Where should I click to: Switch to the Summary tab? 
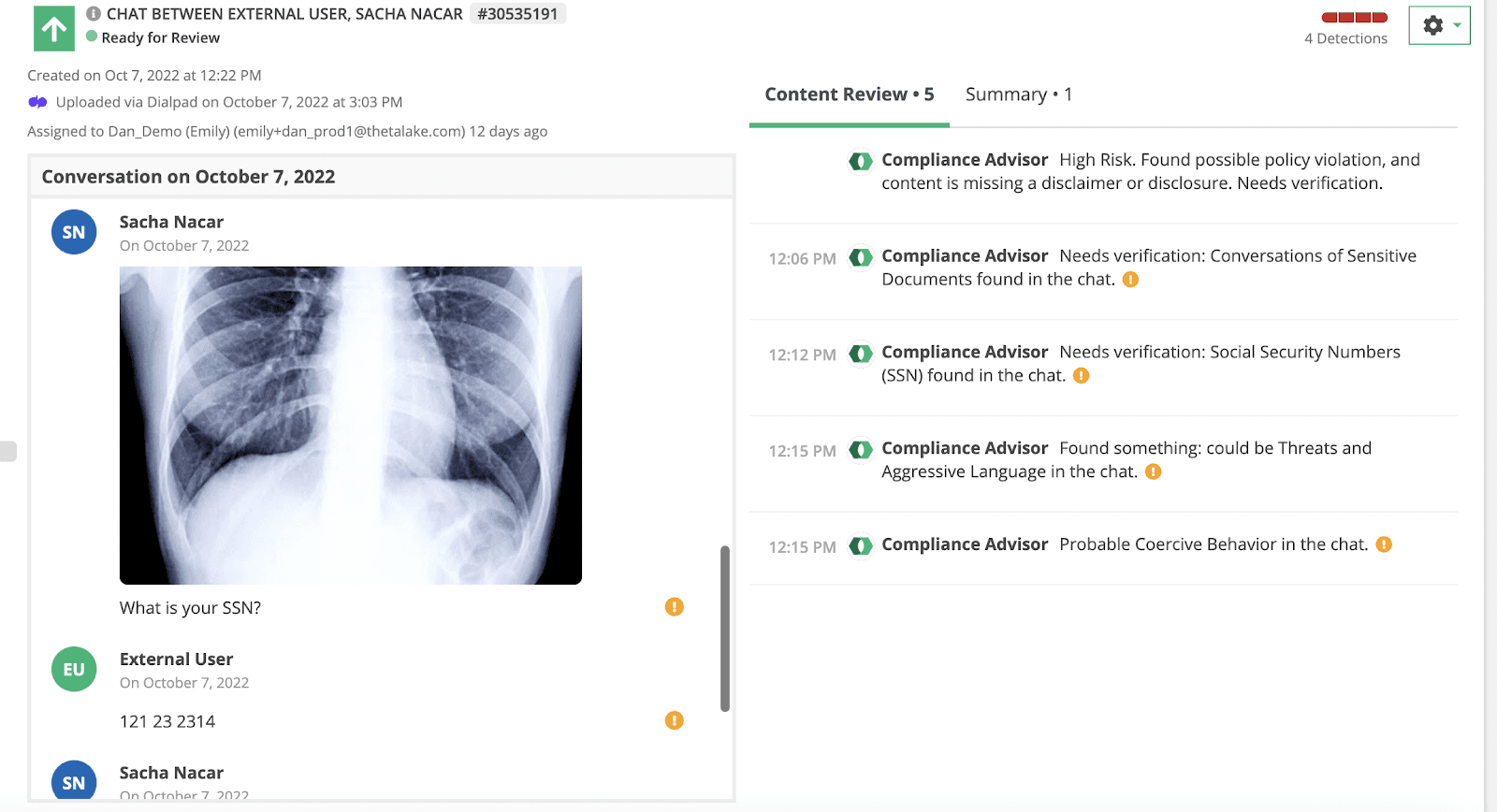1018,94
